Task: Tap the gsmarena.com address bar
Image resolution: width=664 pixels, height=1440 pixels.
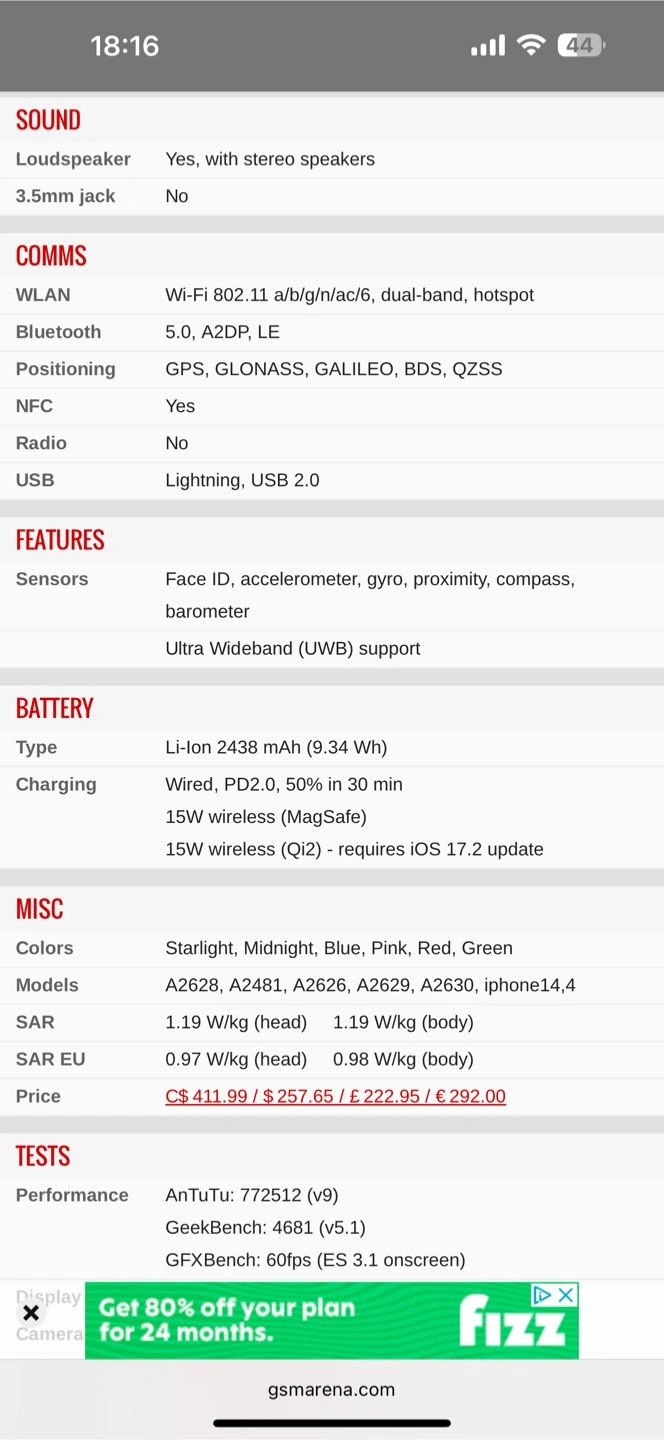Action: 331,1389
